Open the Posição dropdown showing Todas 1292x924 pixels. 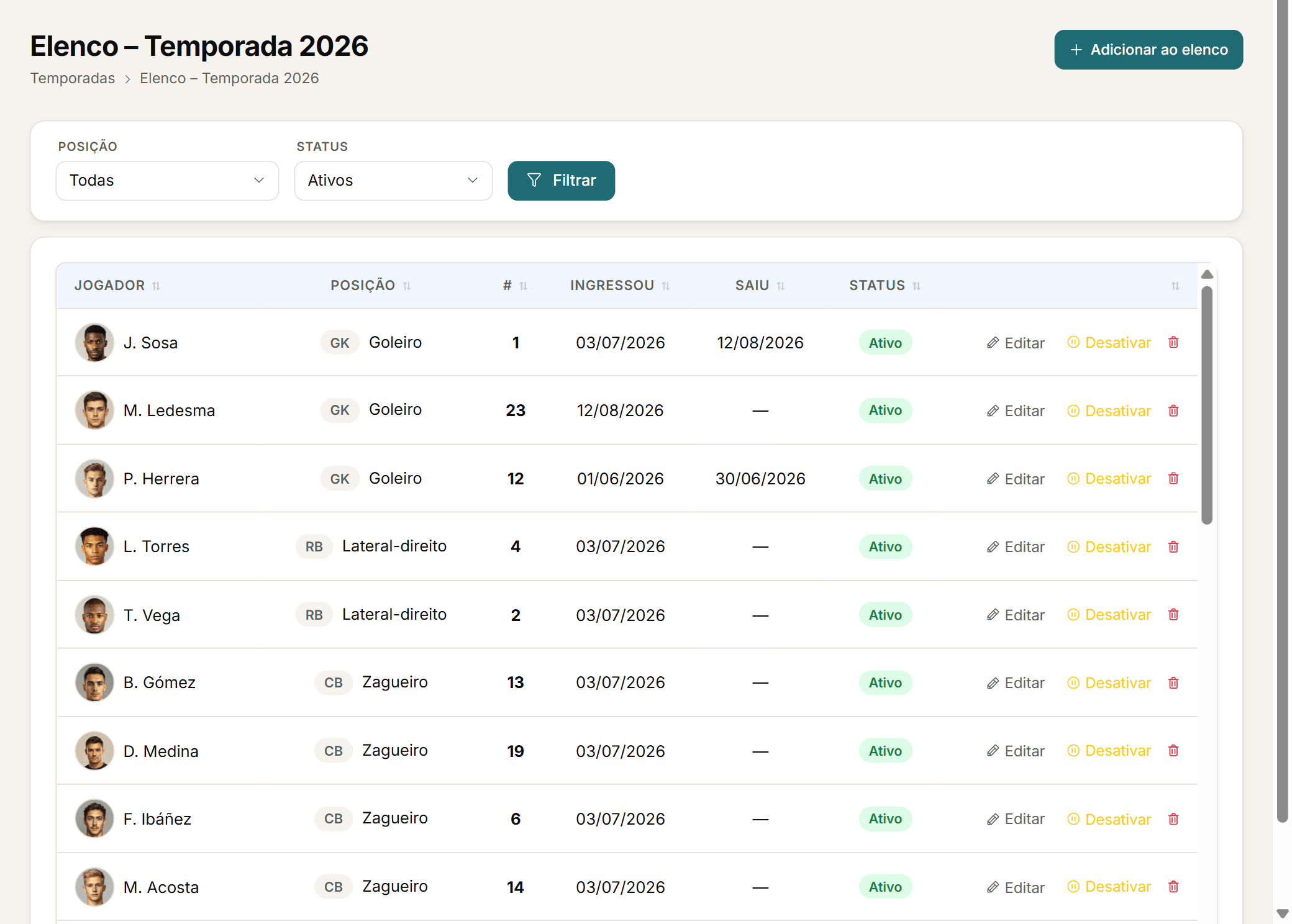(x=167, y=181)
